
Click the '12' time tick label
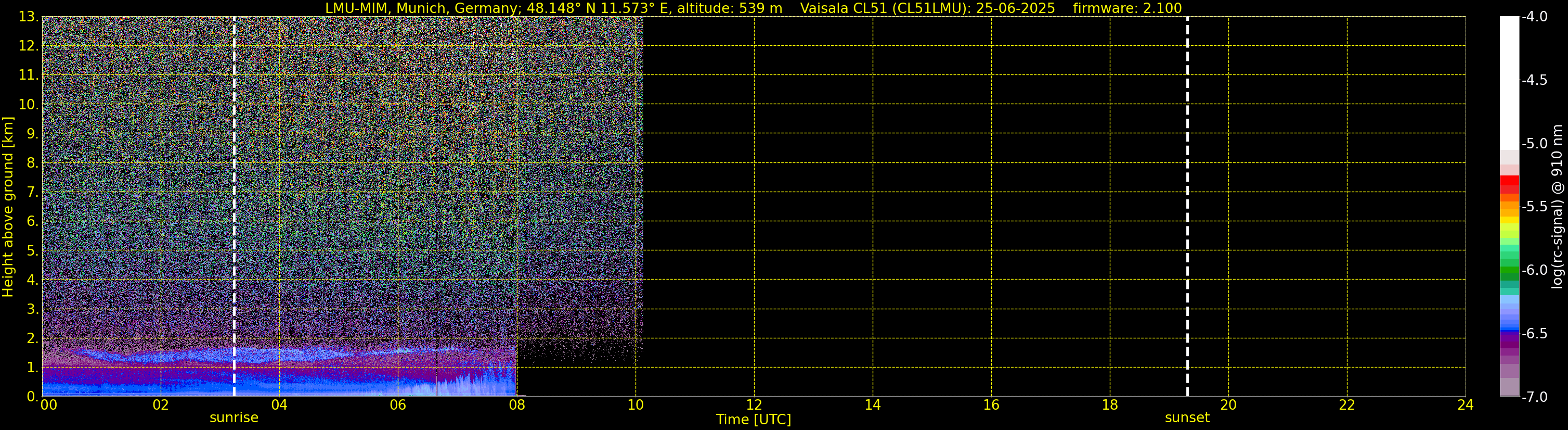point(754,405)
